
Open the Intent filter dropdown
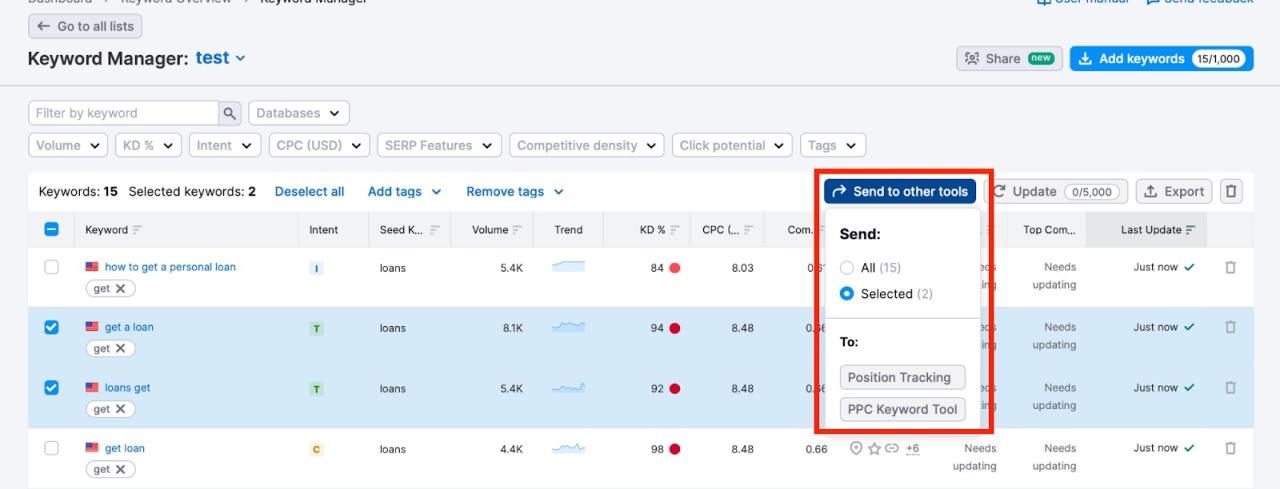click(x=225, y=145)
